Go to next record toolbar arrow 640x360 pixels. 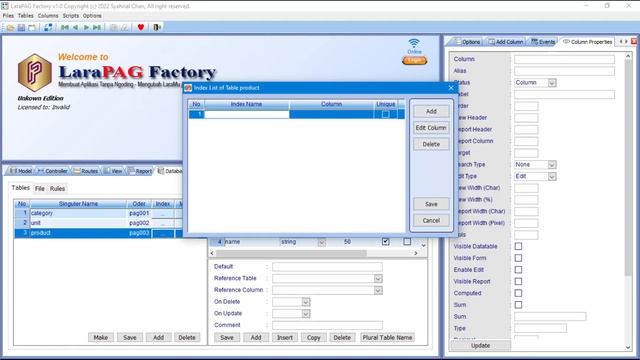[x=86, y=27]
